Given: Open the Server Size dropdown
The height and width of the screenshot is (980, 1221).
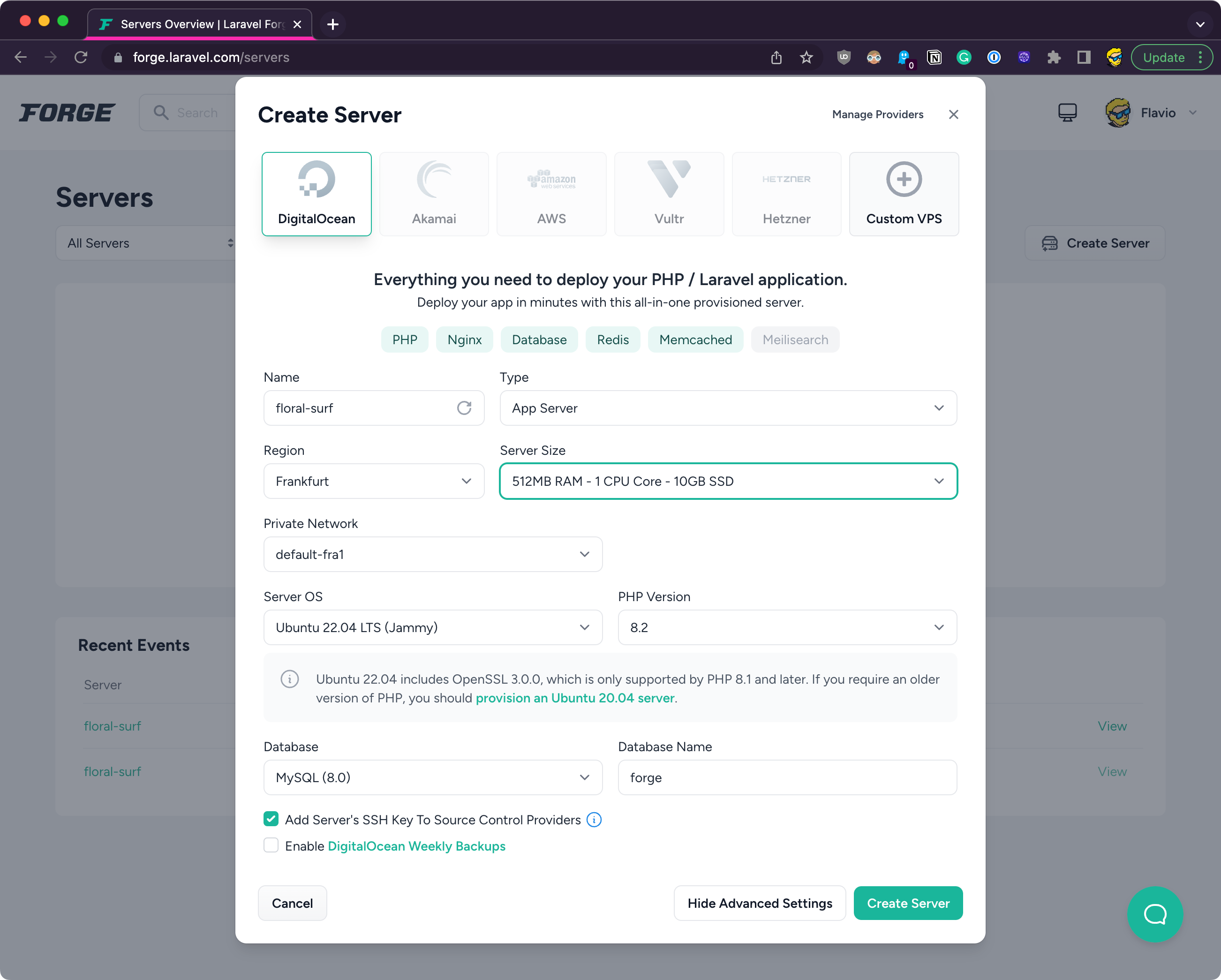Looking at the screenshot, I should coord(728,481).
